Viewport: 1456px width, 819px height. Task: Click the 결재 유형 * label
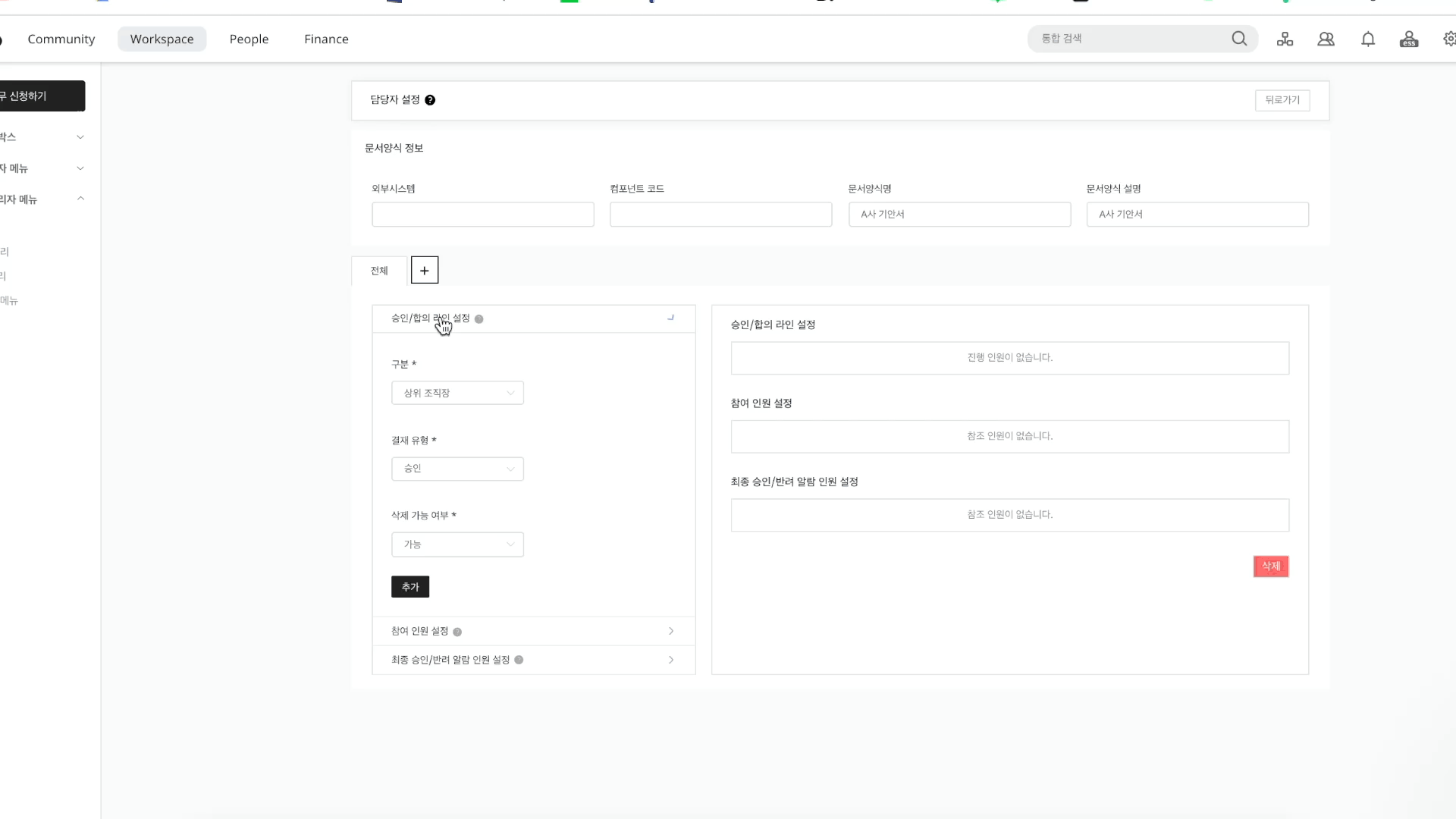coord(413,441)
